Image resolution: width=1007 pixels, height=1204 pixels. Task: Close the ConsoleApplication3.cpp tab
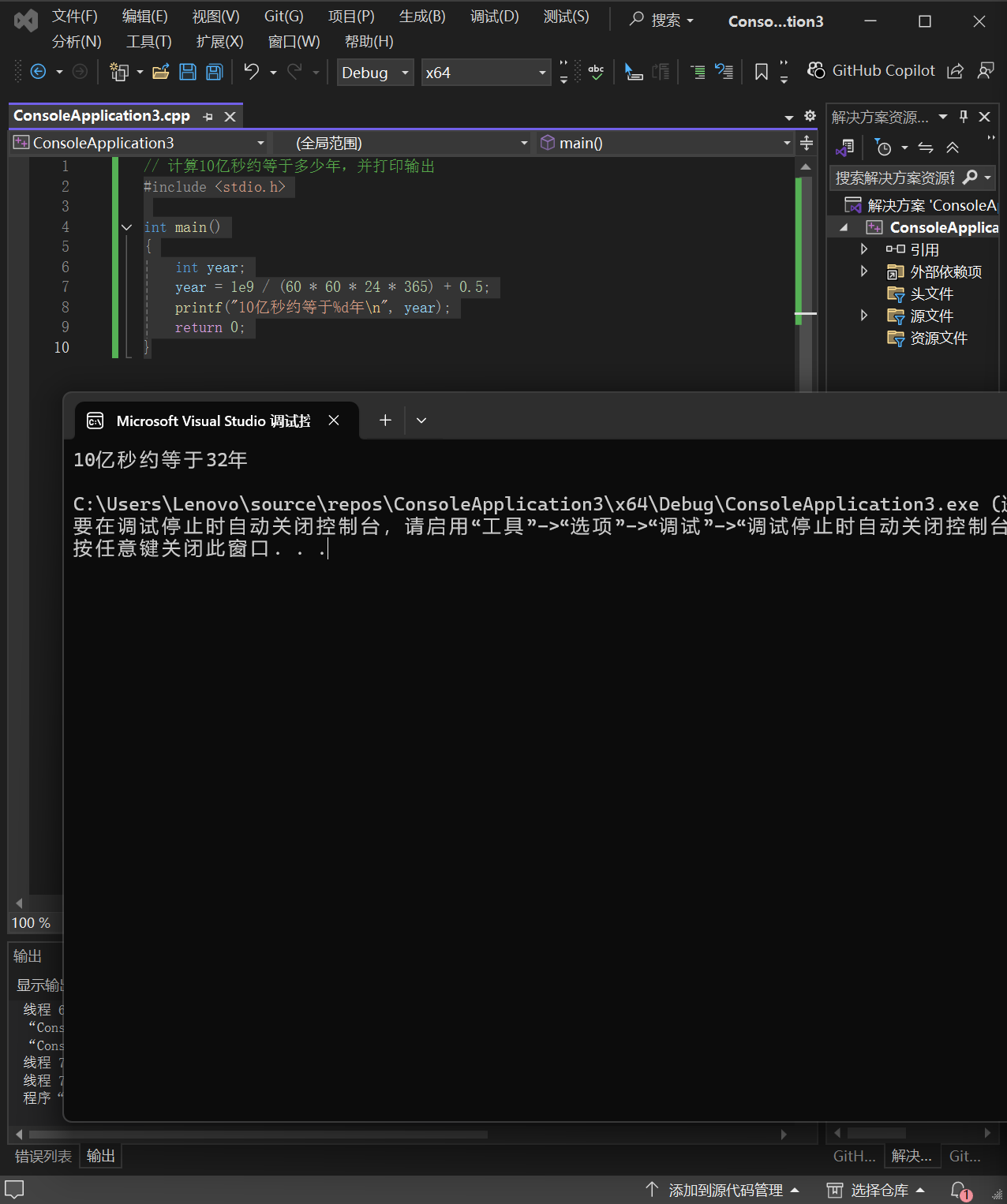pyautogui.click(x=230, y=117)
